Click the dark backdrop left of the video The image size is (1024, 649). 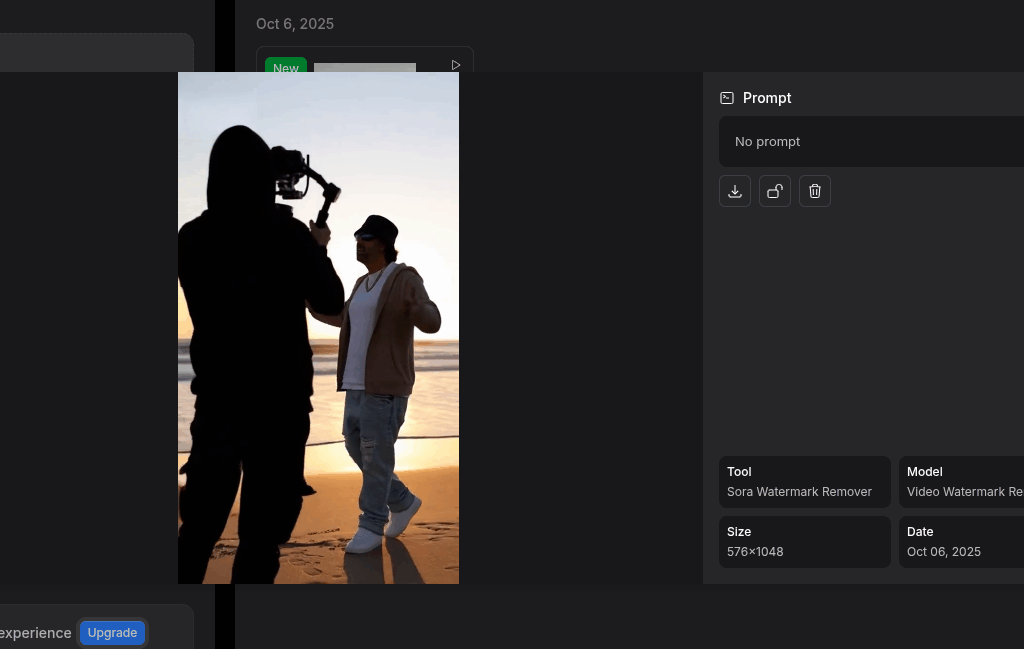click(88, 328)
